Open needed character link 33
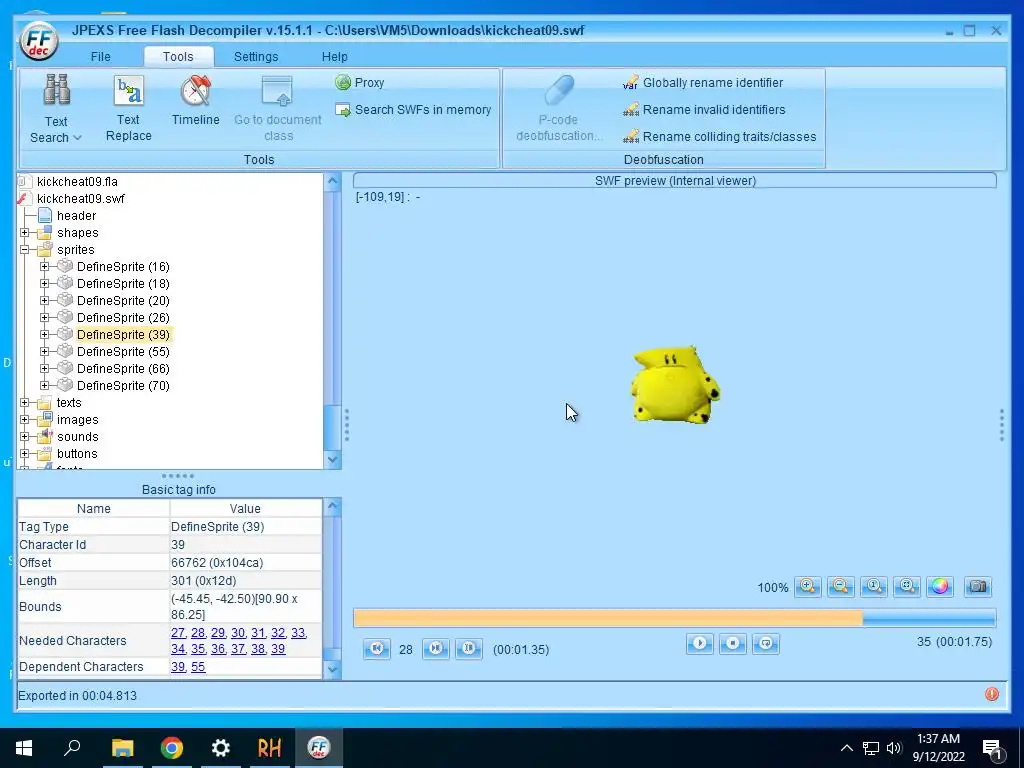This screenshot has width=1024, height=768. [298, 633]
